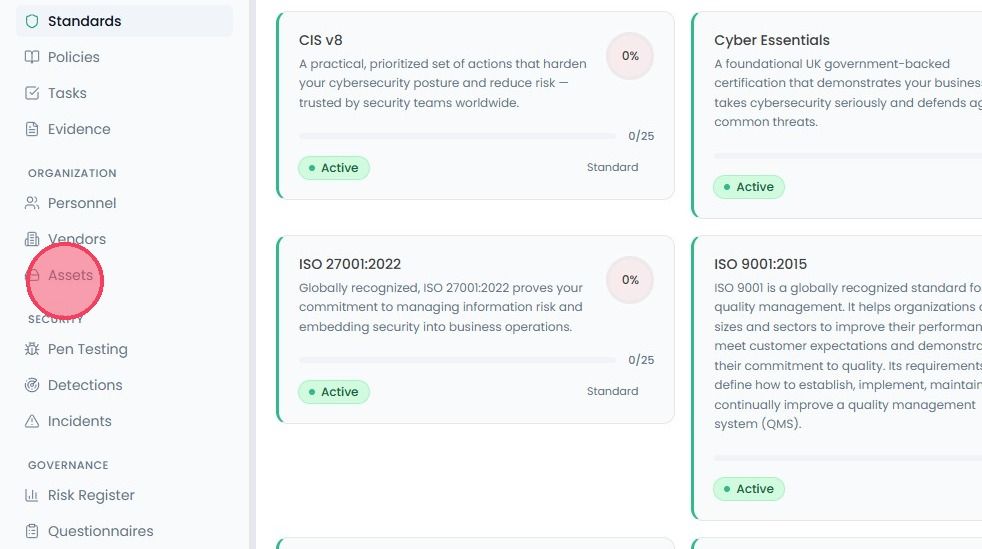Open the CIS v8 standard card
This screenshot has height=549, width=982.
click(475, 105)
